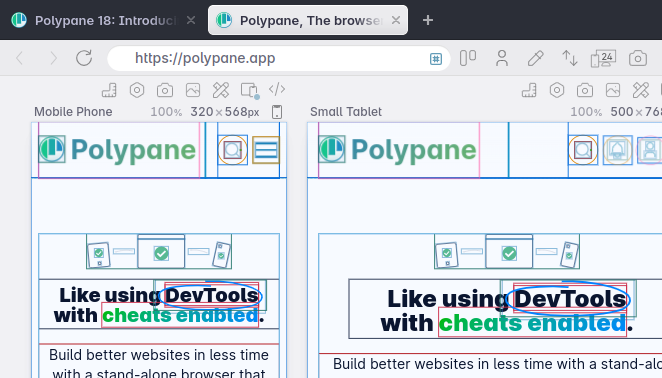The width and height of the screenshot is (662, 378).
Task: Close the Polypane, The browser tab
Action: point(396,20)
